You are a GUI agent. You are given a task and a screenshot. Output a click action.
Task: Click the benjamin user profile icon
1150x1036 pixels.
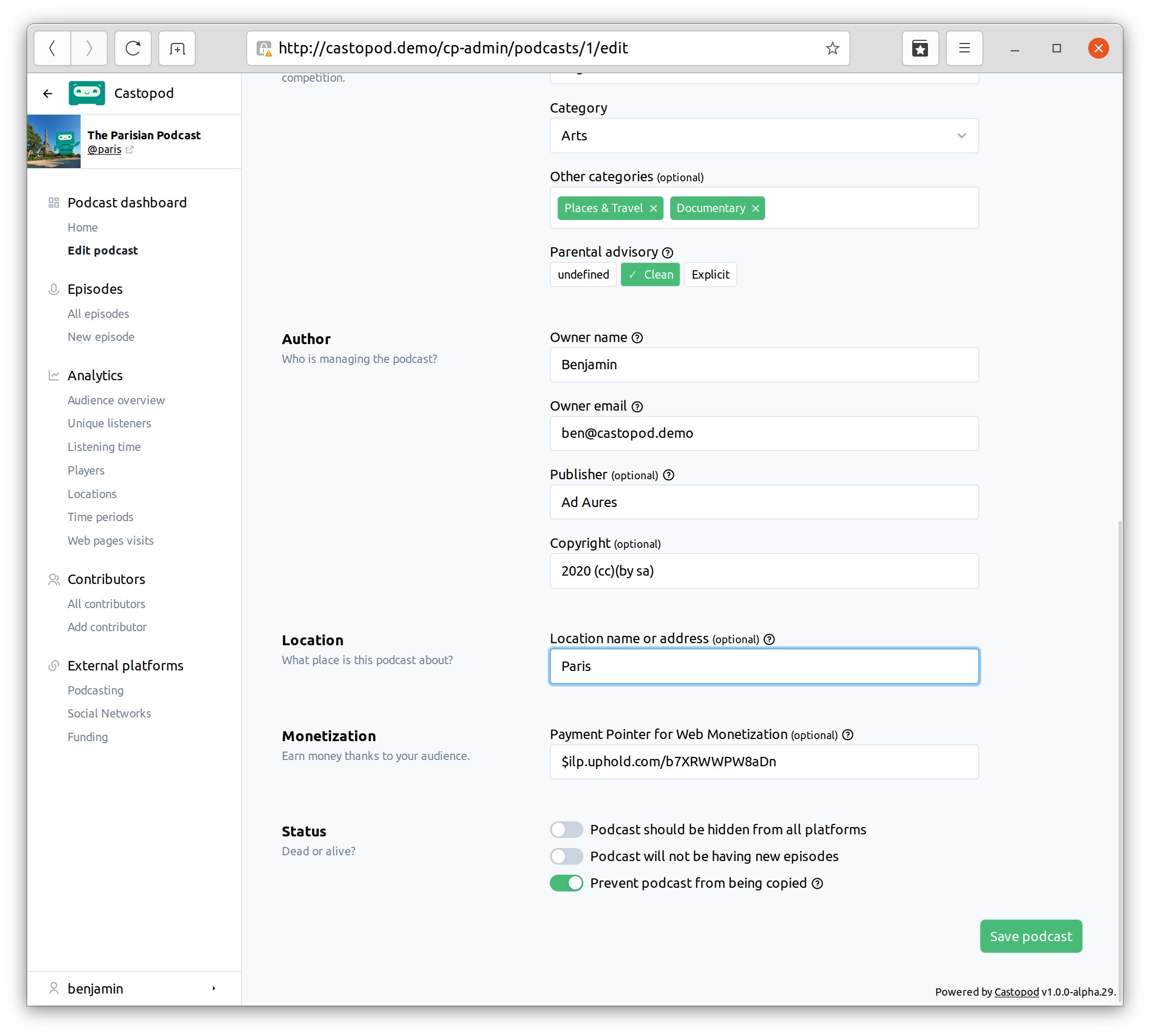click(x=51, y=989)
